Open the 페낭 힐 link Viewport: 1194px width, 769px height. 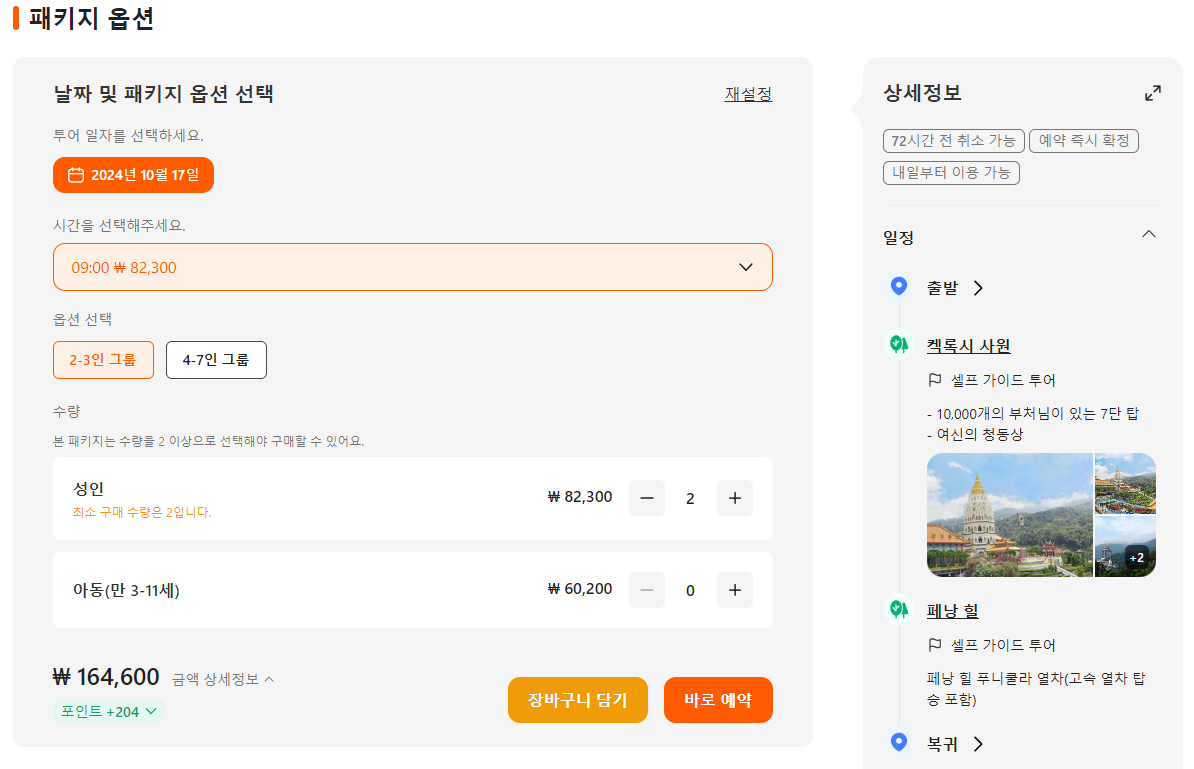[953, 611]
